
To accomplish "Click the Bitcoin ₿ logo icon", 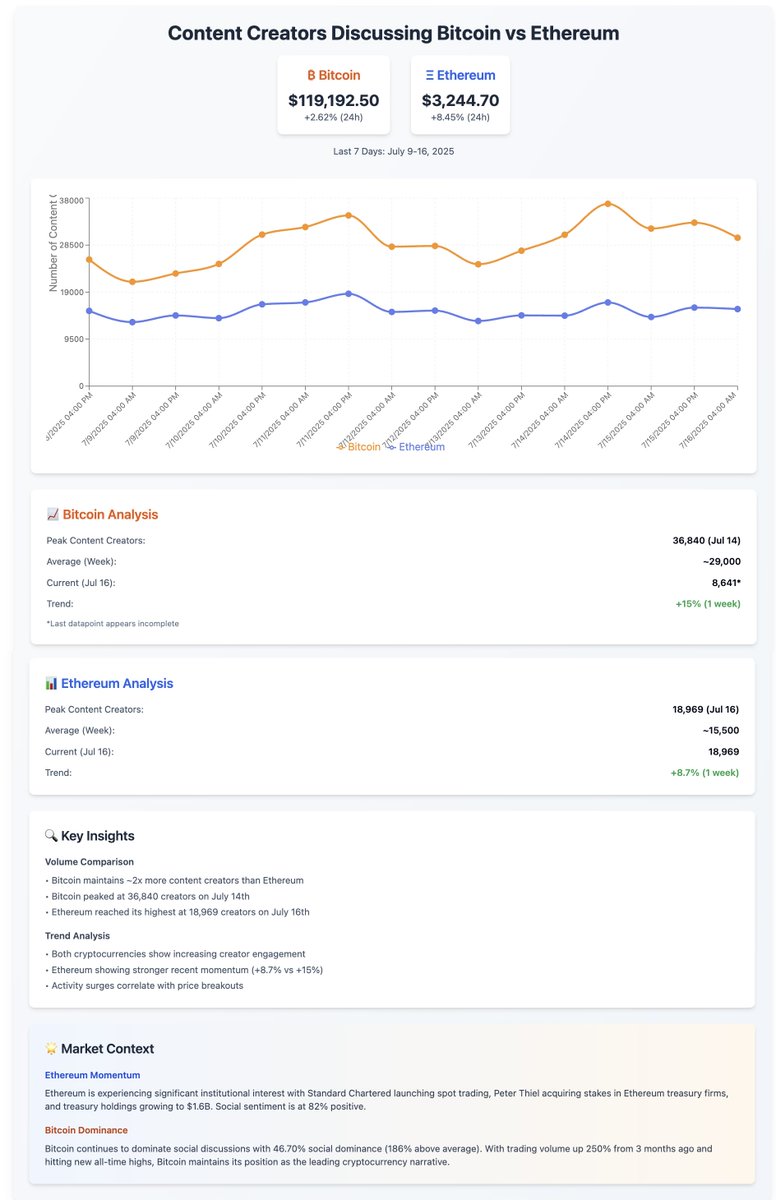I will click(311, 75).
